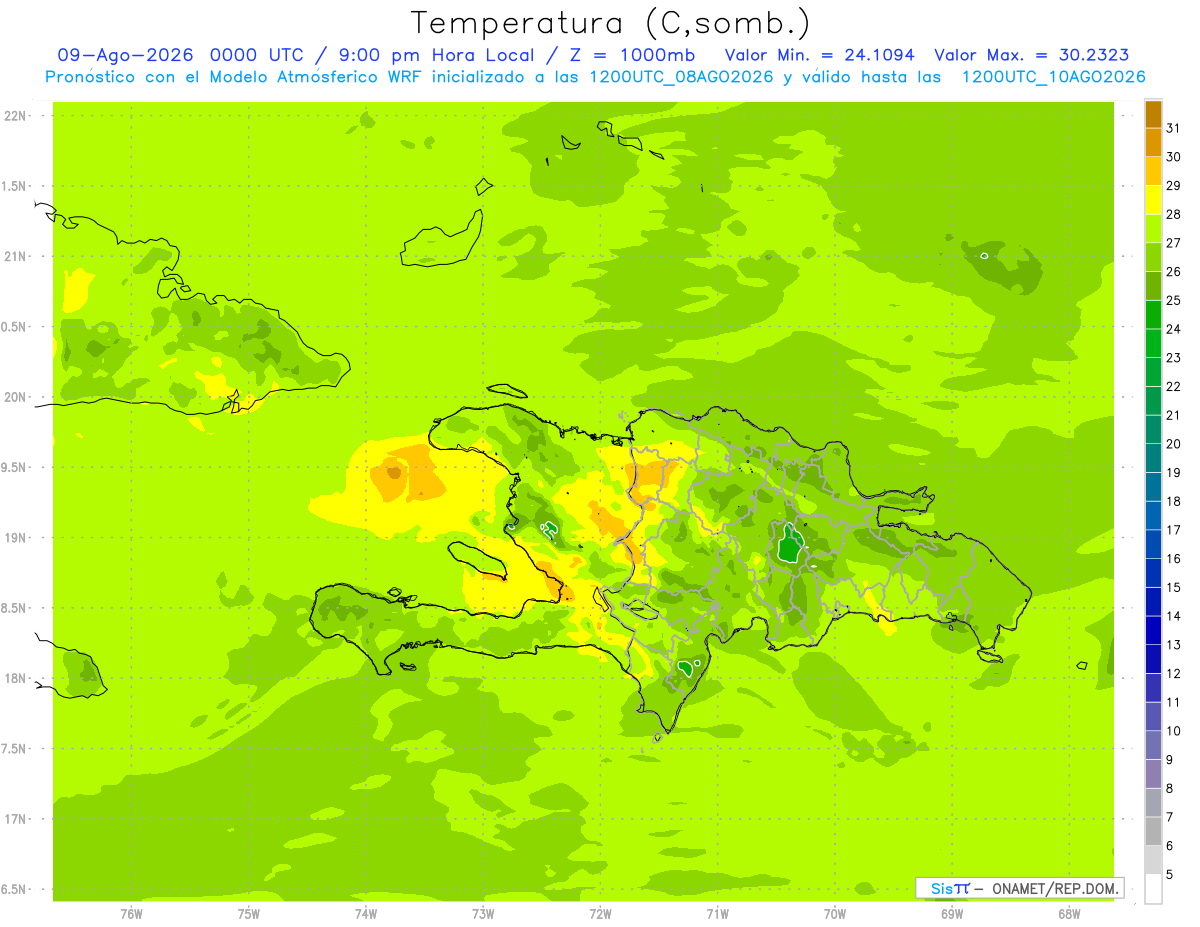Viewport: 1200px width, 927px height.
Task: Click the "12" color scale label
Action: click(x=1173, y=674)
